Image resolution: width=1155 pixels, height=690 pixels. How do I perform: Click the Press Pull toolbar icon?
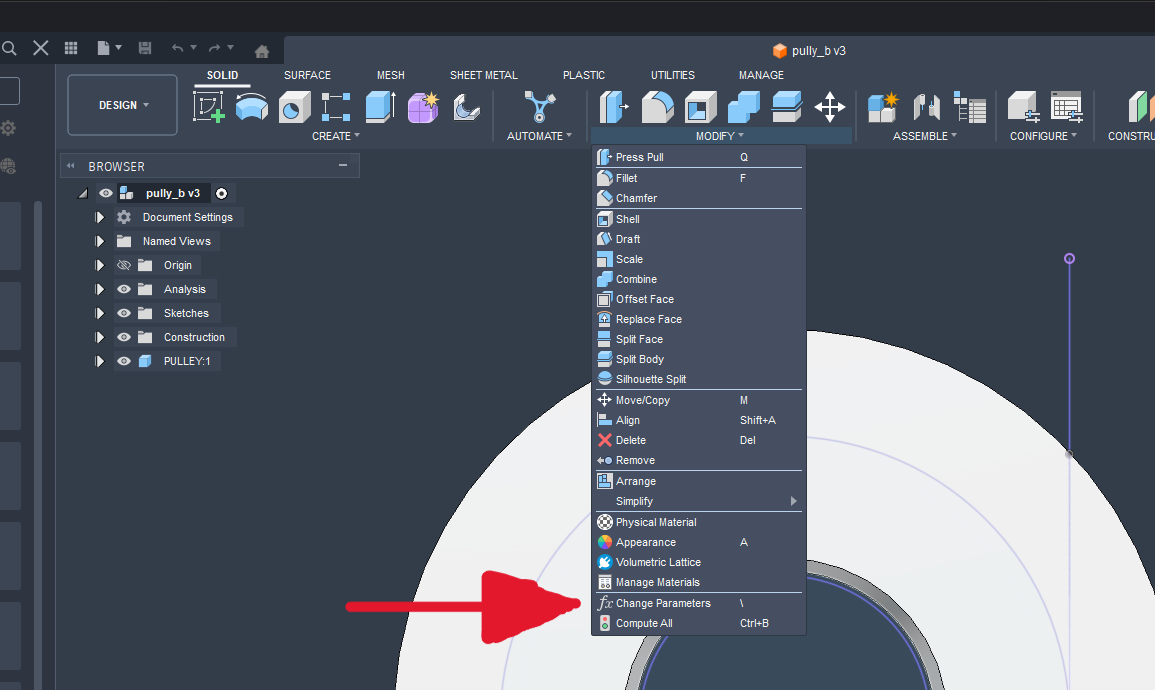click(x=614, y=107)
